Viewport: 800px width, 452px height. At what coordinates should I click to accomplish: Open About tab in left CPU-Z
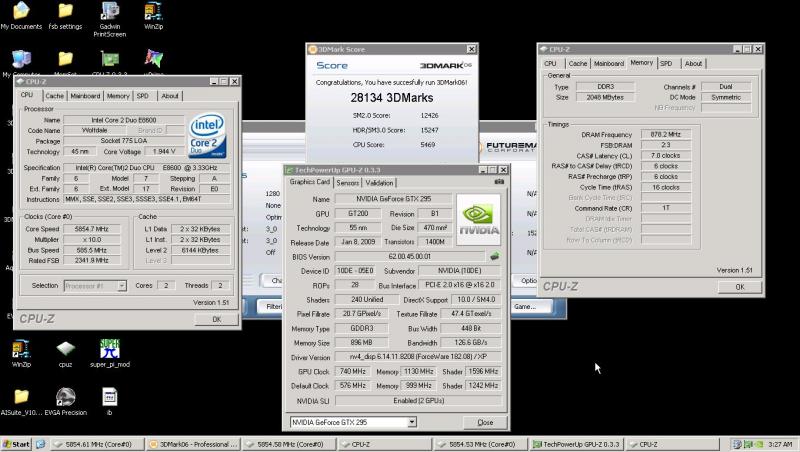(170, 96)
